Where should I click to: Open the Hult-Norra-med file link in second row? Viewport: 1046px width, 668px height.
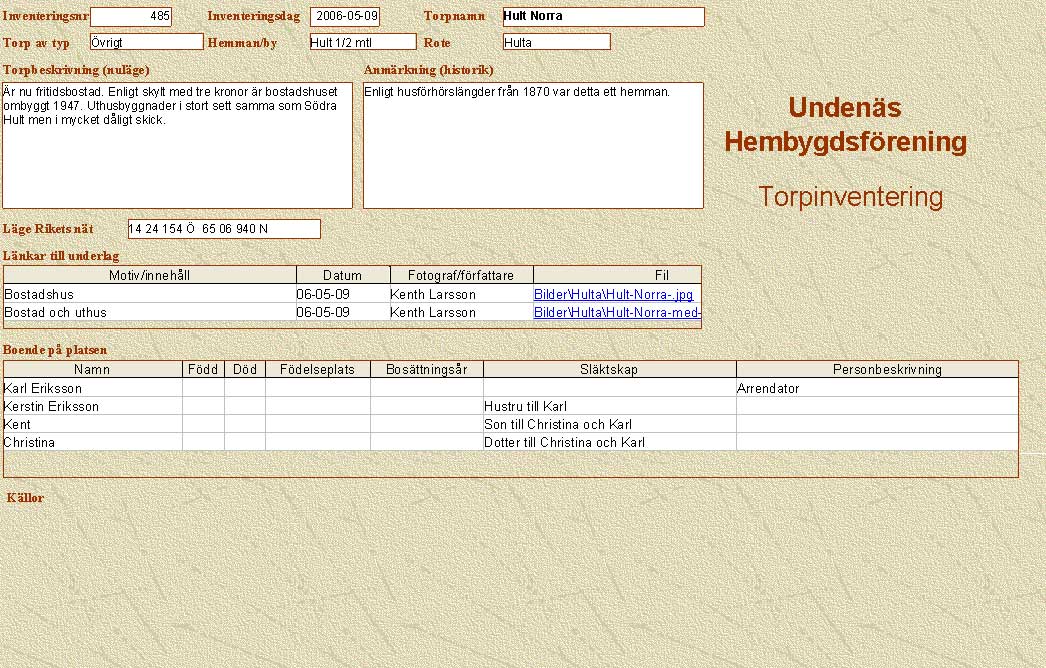pos(617,313)
